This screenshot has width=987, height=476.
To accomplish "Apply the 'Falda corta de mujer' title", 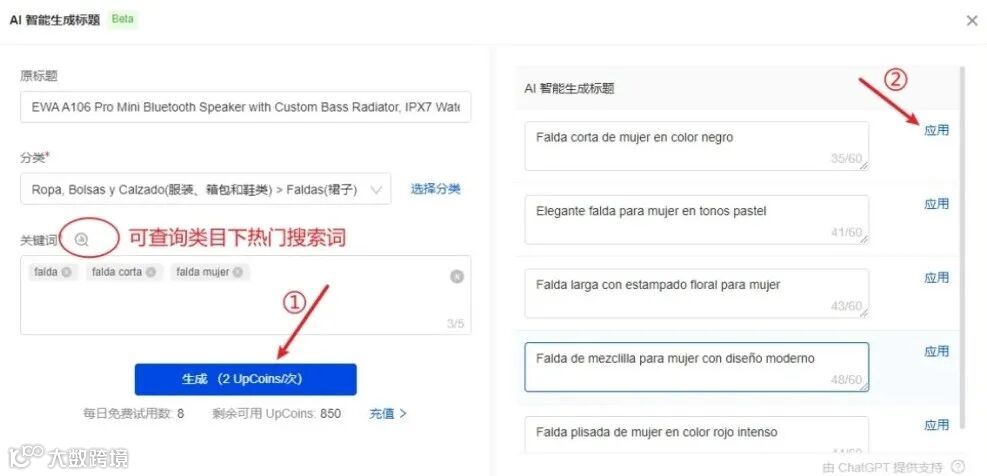I will pyautogui.click(x=936, y=130).
